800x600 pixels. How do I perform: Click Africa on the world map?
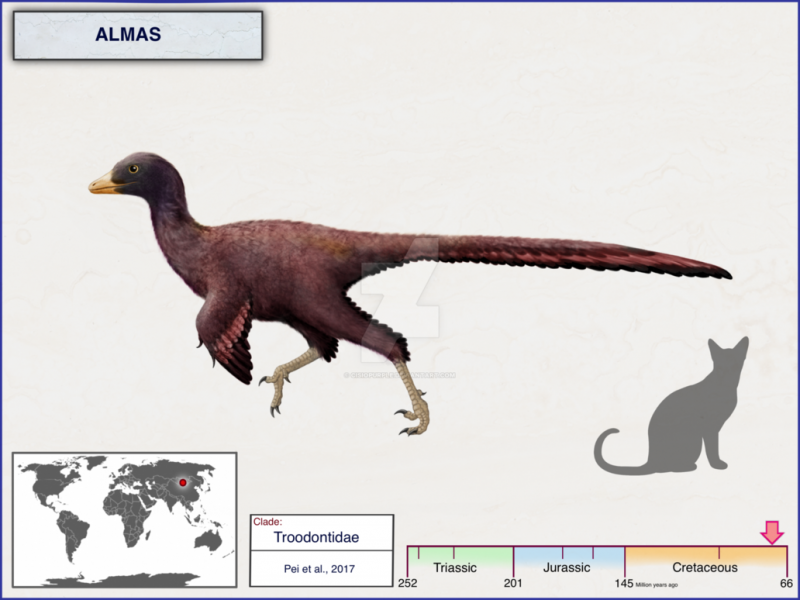tap(127, 516)
